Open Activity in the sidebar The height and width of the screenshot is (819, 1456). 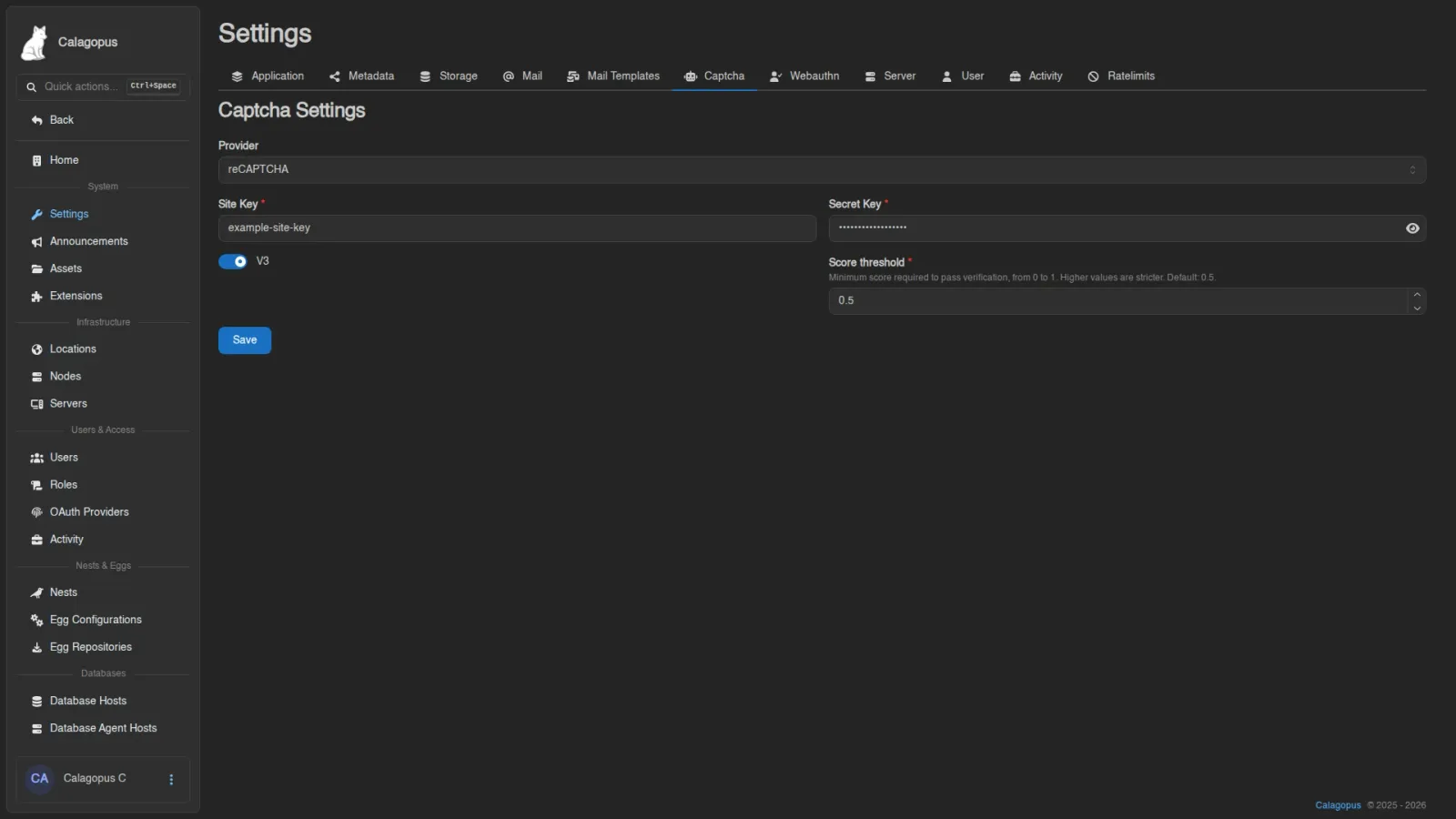point(102,540)
